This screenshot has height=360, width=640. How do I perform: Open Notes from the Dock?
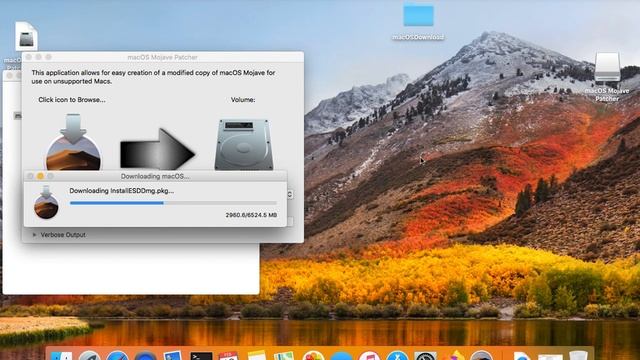coord(257,356)
